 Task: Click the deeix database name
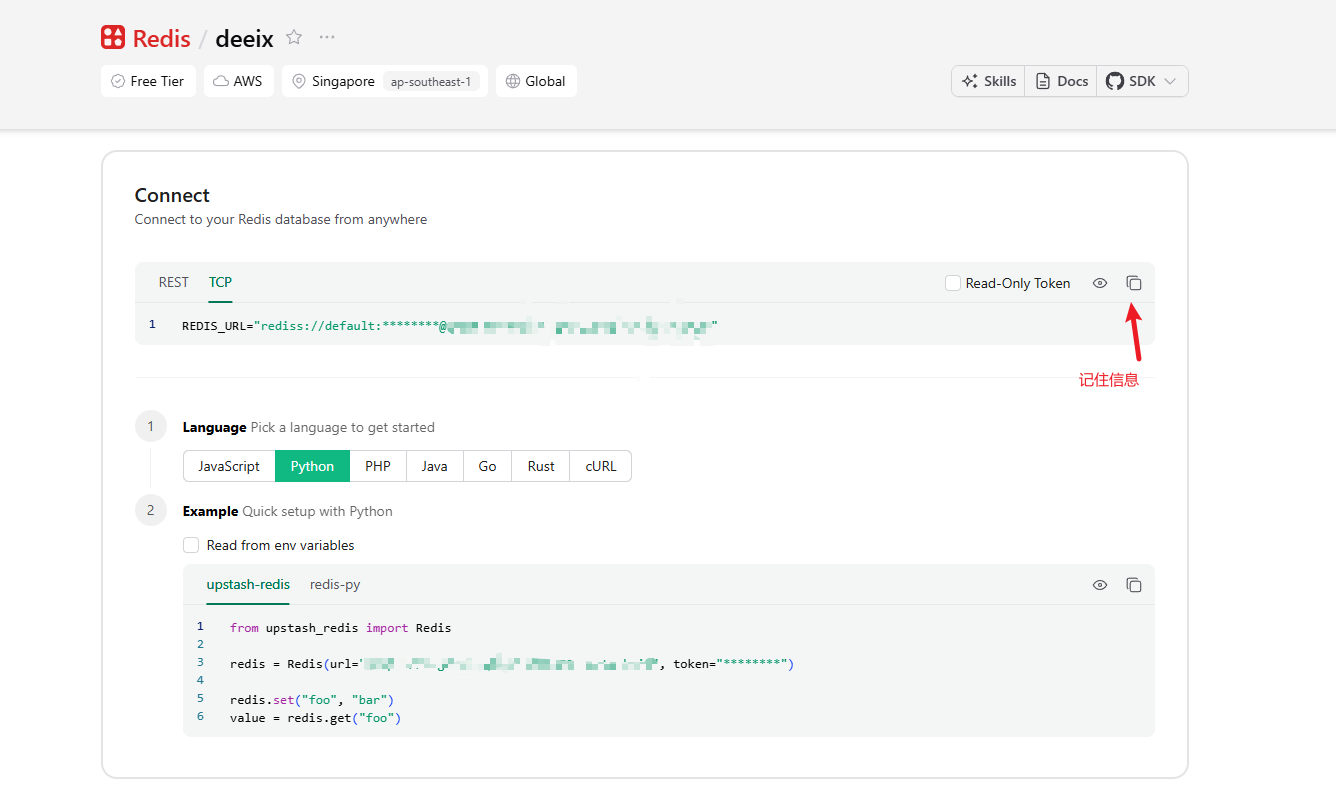[x=244, y=38]
